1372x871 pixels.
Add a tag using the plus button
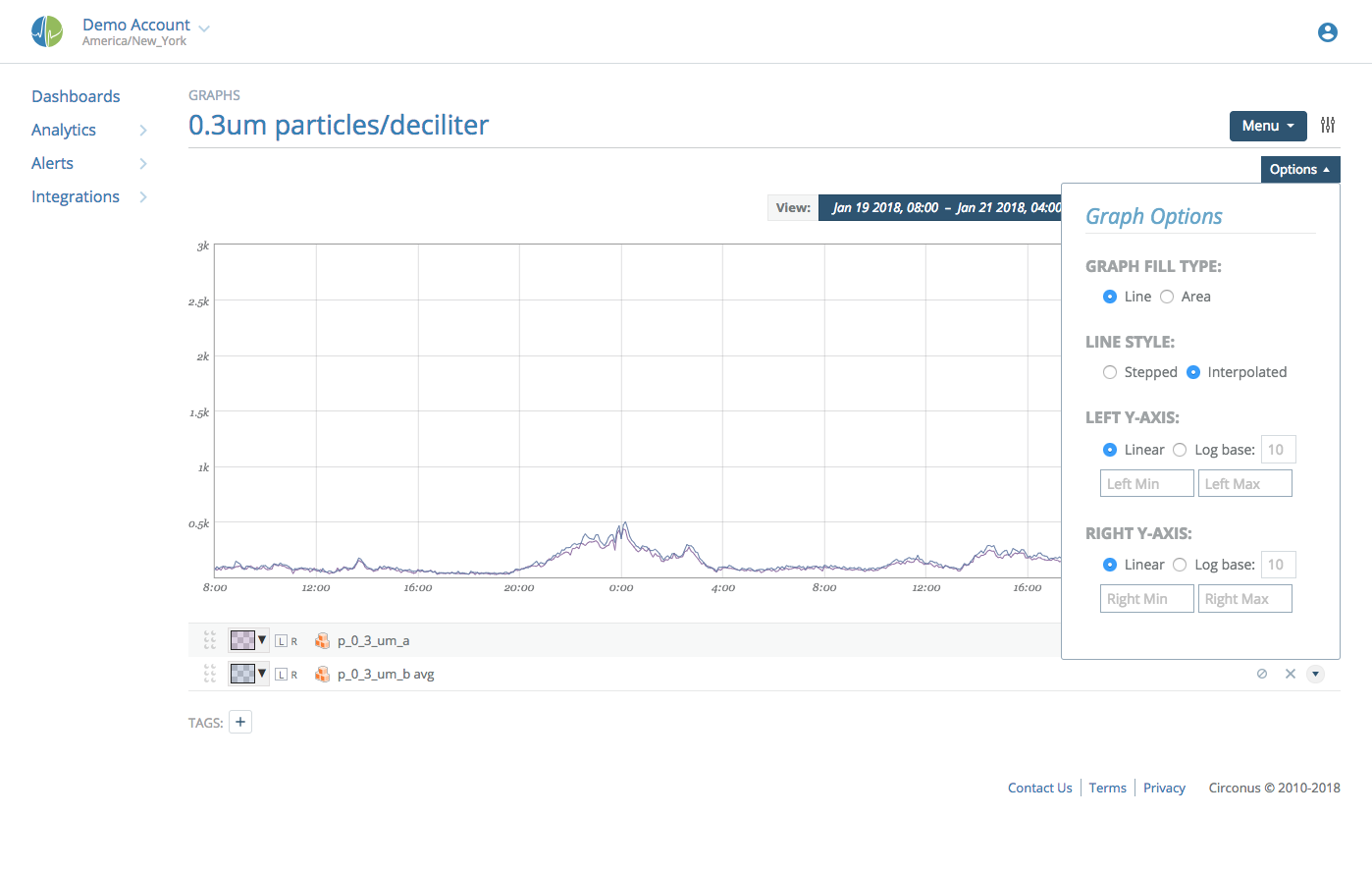tap(240, 721)
